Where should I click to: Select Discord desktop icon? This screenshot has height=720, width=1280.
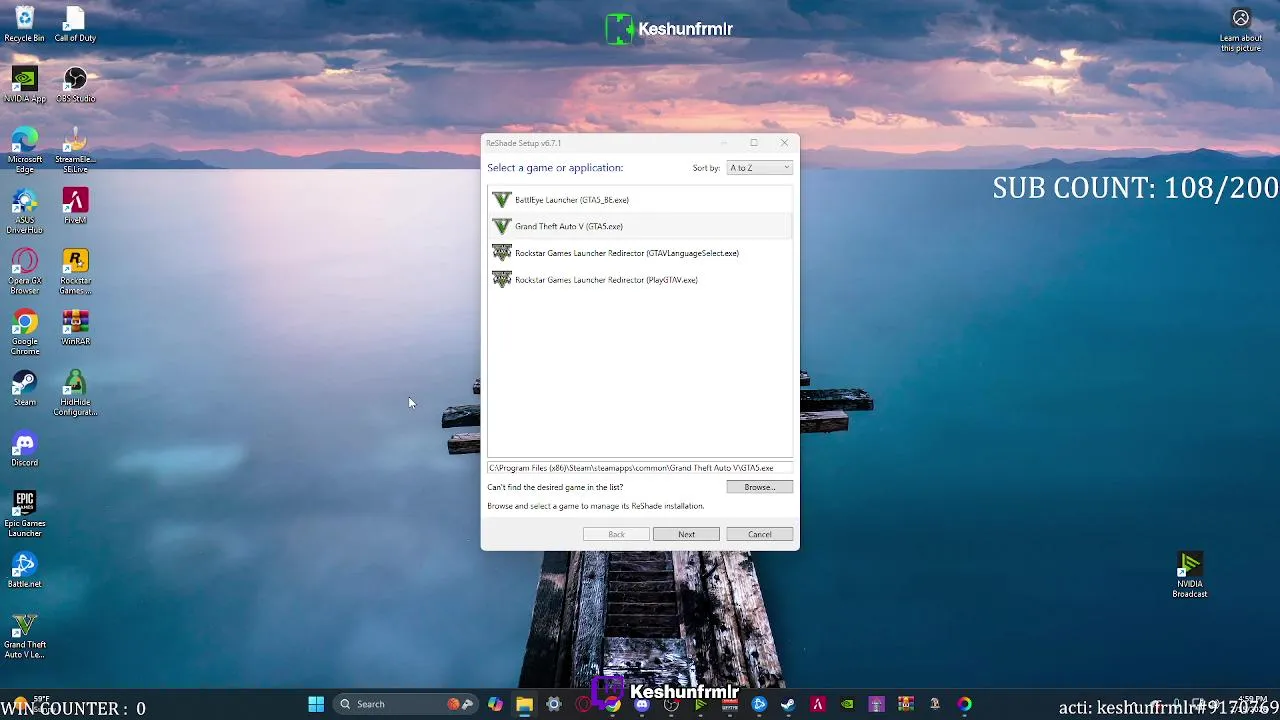click(24, 449)
